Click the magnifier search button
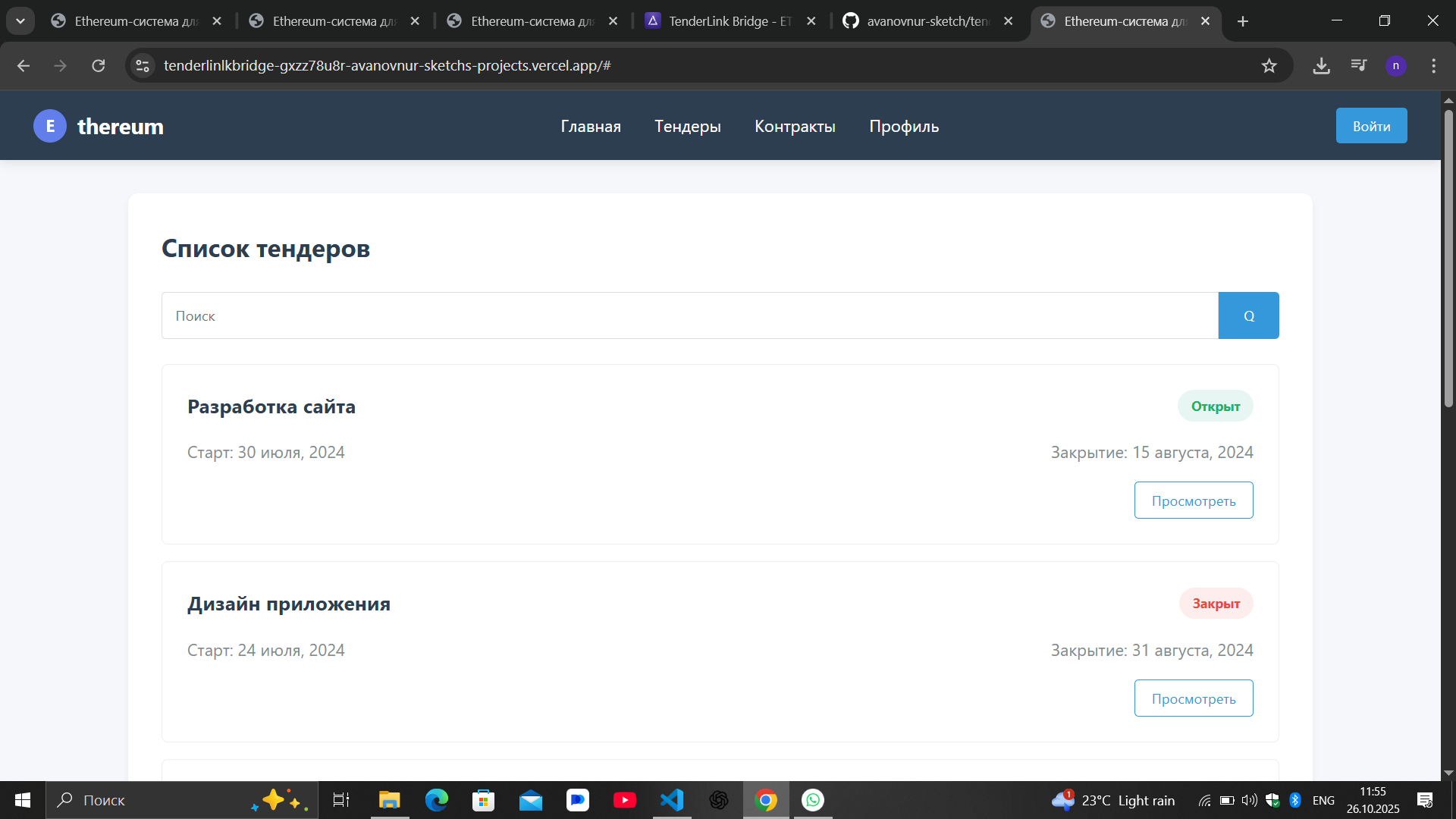The height and width of the screenshot is (819, 1456). tap(1248, 315)
